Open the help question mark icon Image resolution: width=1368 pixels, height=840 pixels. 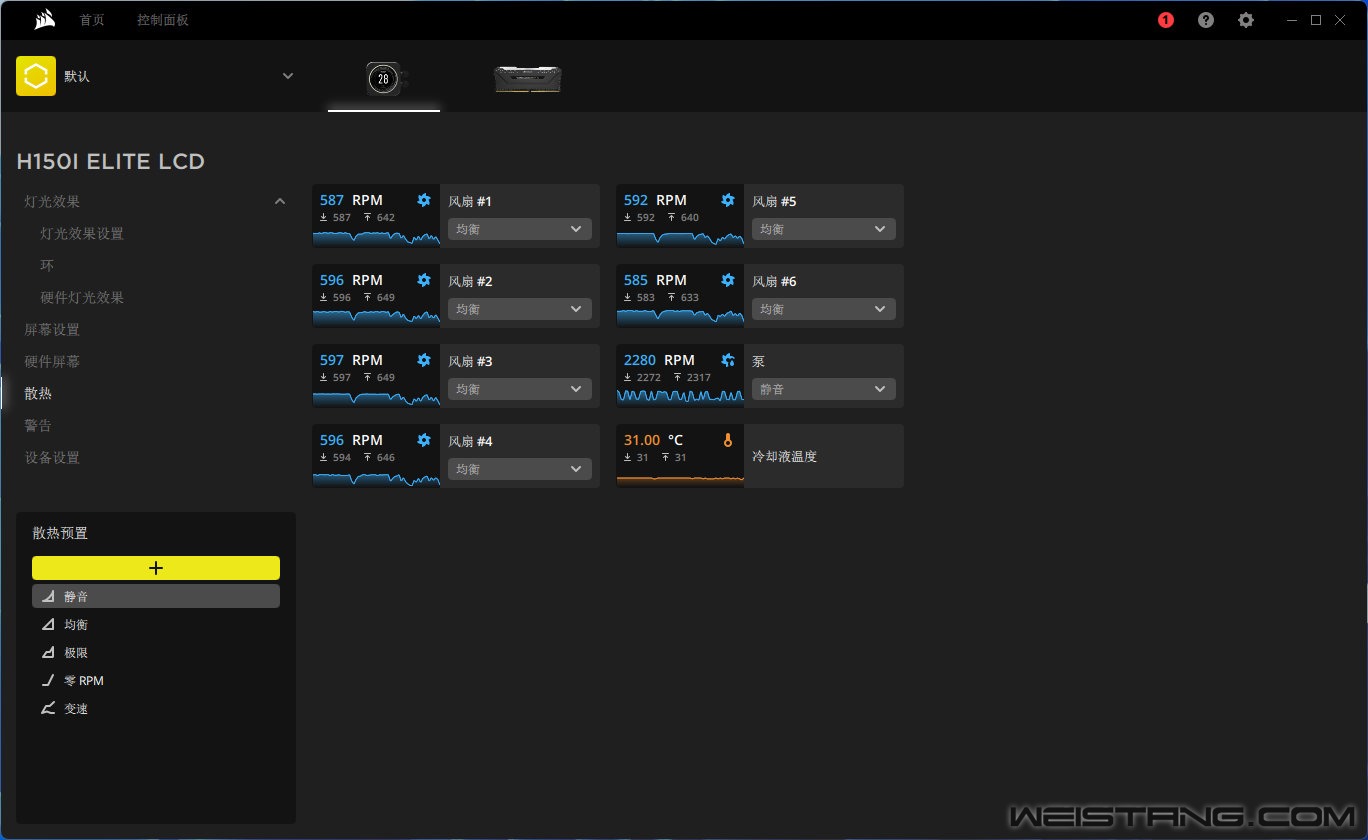[x=1206, y=20]
